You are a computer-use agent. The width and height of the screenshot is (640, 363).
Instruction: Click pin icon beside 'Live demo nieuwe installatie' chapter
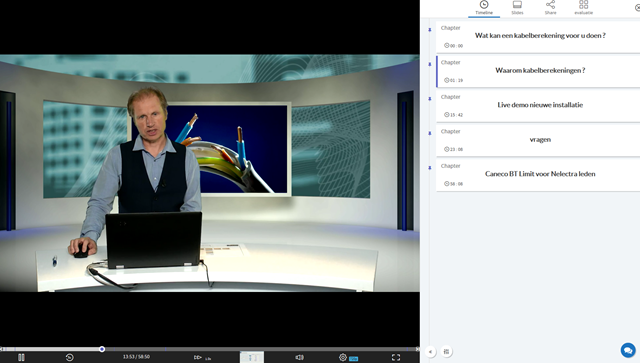[x=430, y=99]
